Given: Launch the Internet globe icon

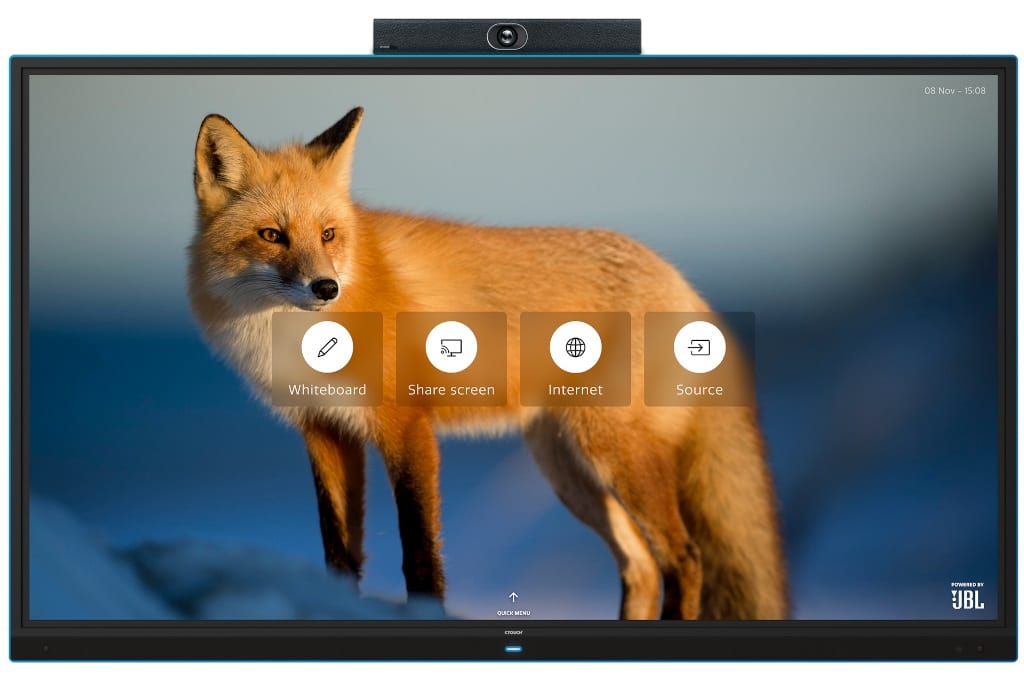Looking at the screenshot, I should coord(575,347).
